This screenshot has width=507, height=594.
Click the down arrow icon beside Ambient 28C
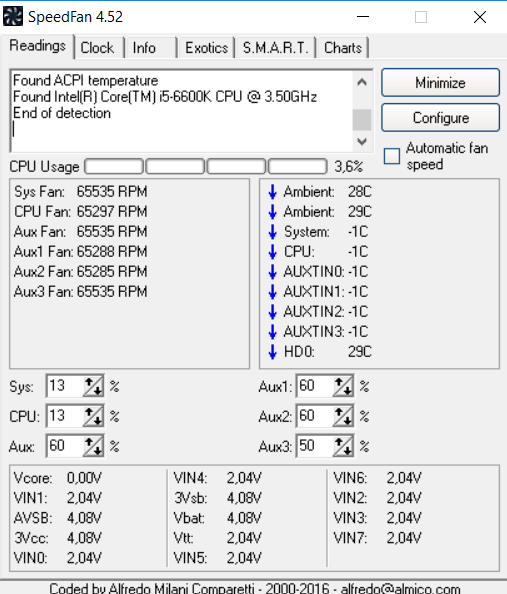(272, 192)
